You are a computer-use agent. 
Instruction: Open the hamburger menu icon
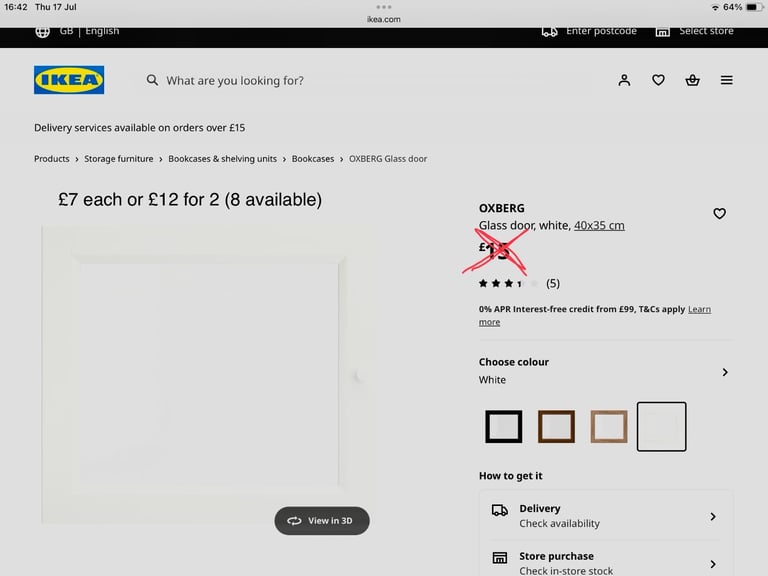click(x=726, y=80)
